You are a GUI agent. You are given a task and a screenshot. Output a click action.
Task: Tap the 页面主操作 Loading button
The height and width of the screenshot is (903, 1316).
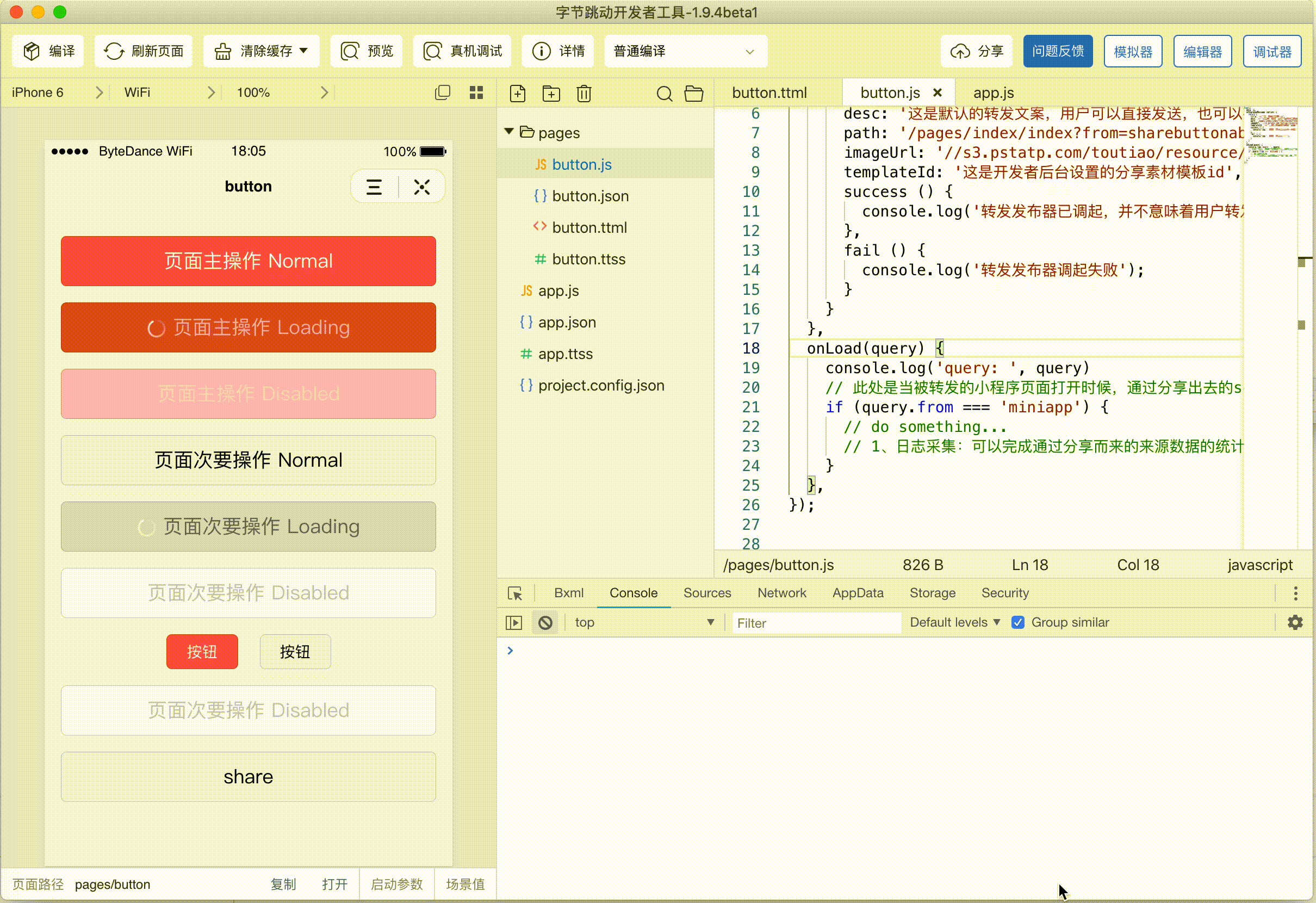[x=249, y=327]
